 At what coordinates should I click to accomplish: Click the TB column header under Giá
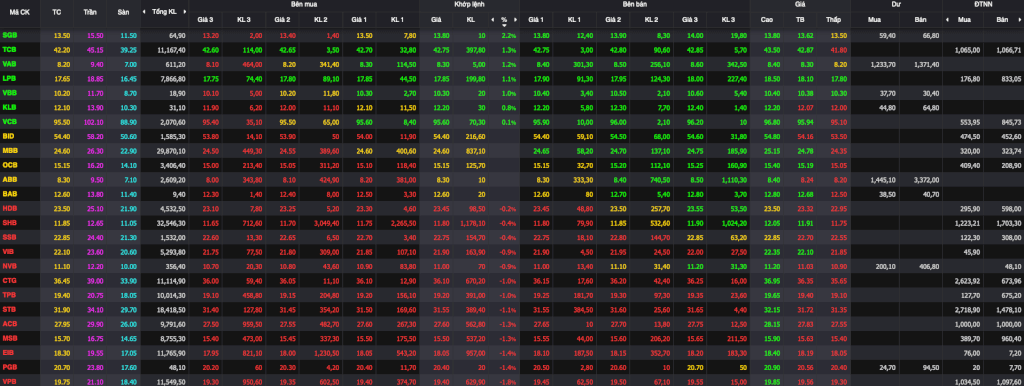pos(800,20)
